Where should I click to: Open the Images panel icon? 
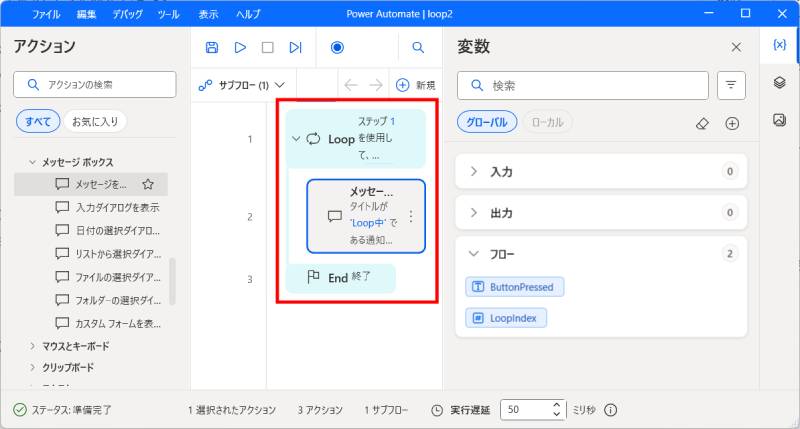779,120
